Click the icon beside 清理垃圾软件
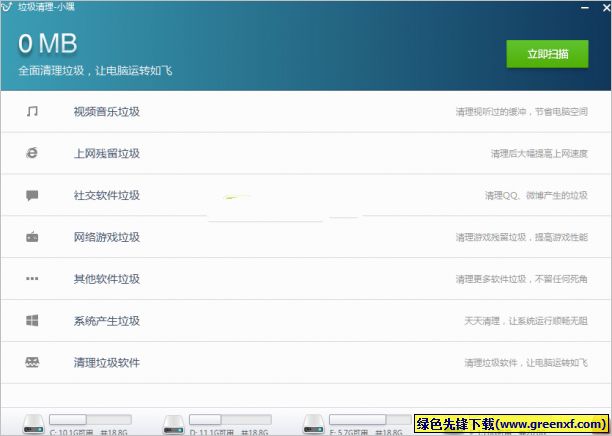612x436 pixels. point(32,362)
